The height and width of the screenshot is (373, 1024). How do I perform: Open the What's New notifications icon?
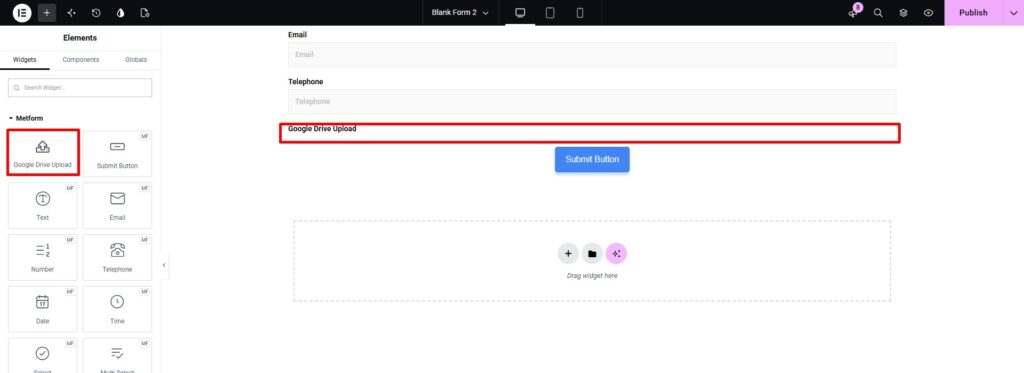(x=854, y=12)
